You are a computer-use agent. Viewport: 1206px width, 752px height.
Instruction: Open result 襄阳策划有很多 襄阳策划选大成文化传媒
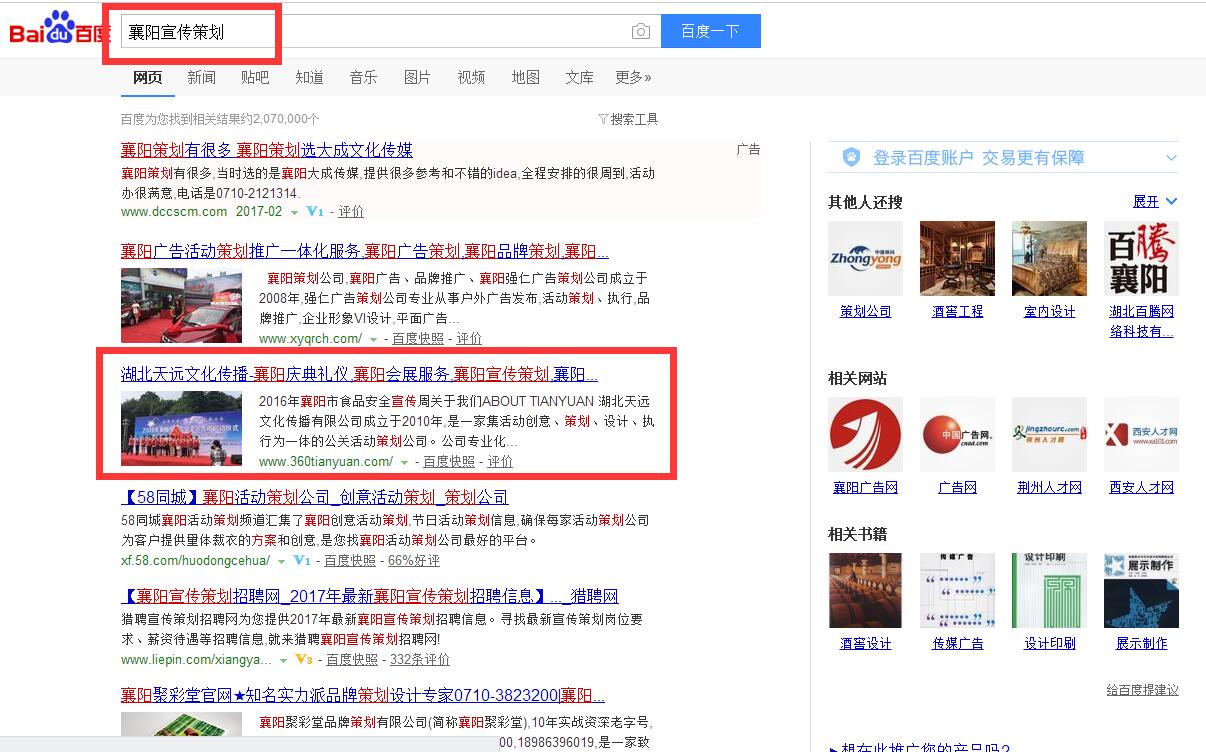pos(267,150)
